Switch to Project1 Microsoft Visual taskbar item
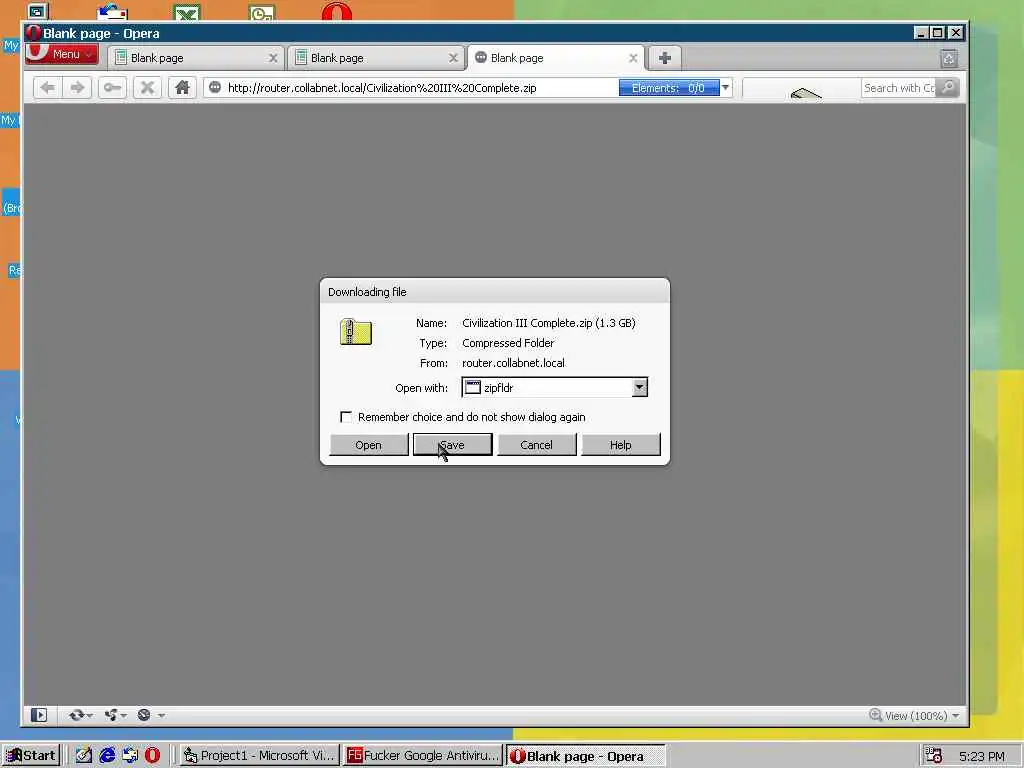The height and width of the screenshot is (768, 1024). (259, 756)
